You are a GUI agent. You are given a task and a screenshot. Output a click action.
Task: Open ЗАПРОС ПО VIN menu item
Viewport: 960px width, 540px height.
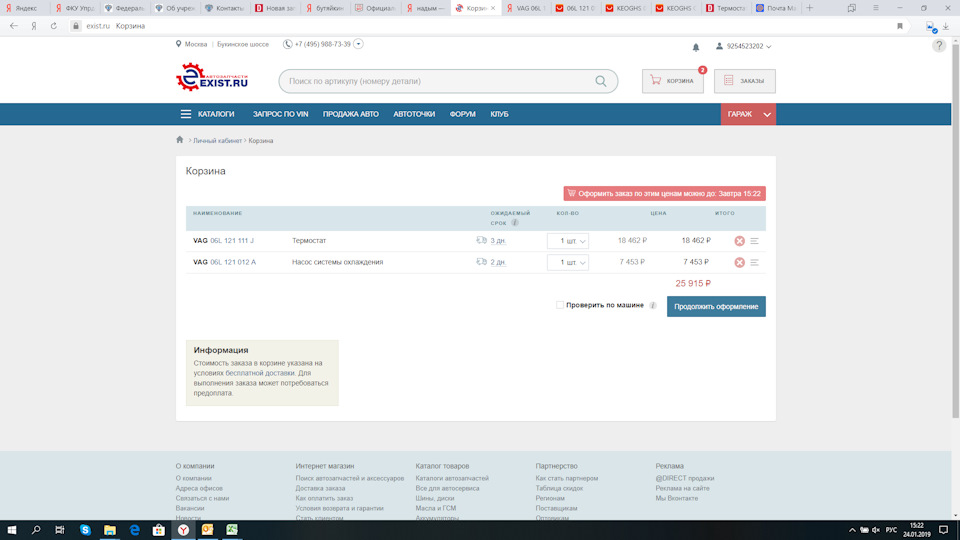pos(280,114)
